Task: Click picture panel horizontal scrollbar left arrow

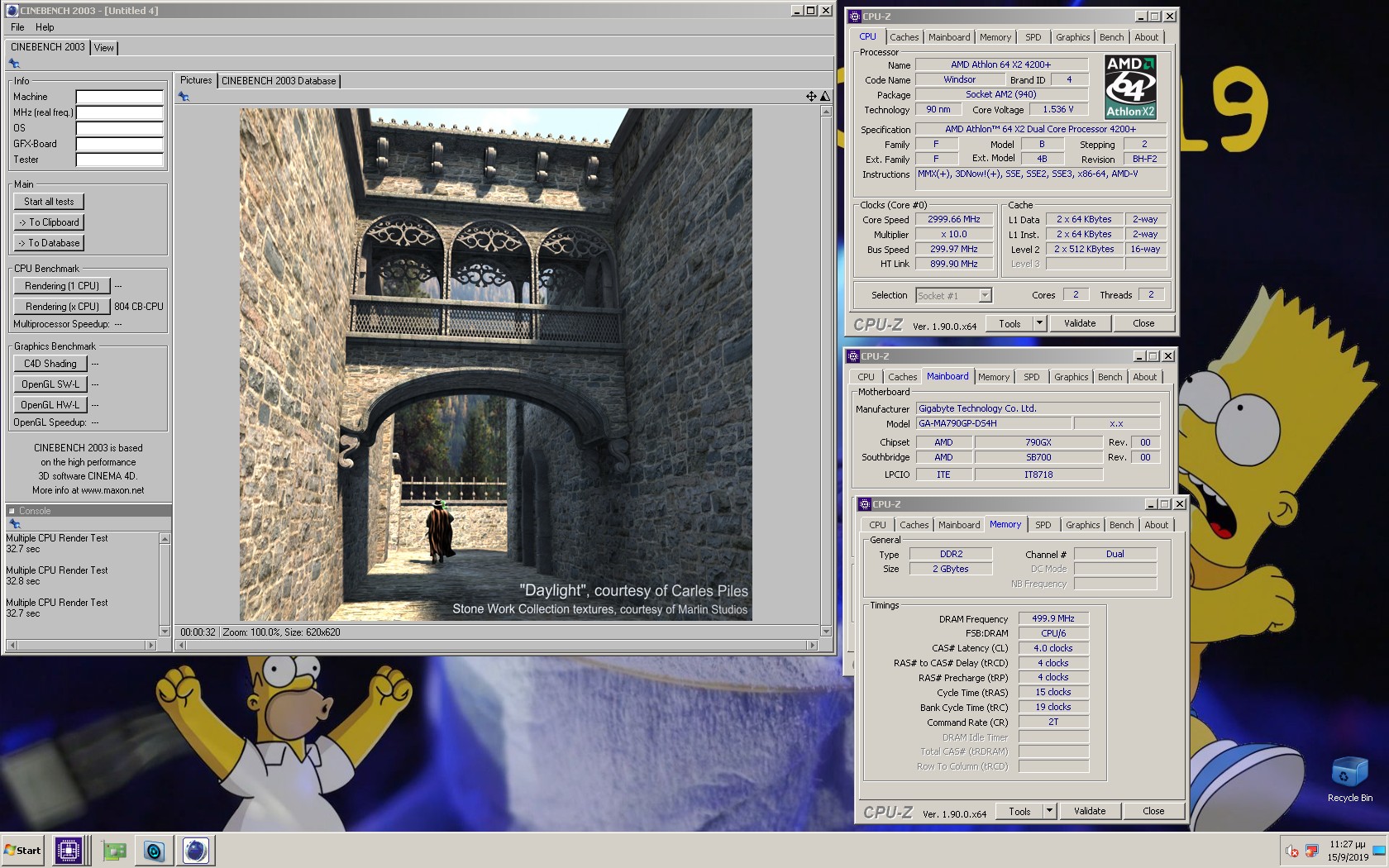Action: click(x=179, y=645)
